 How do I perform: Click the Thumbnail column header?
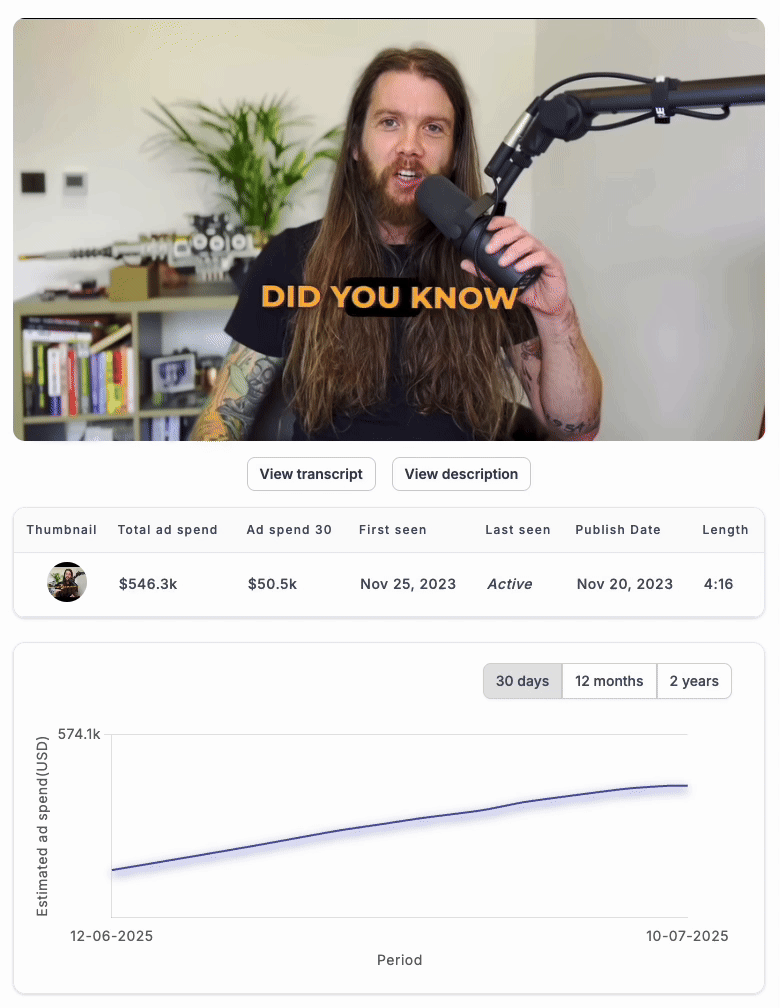(x=61, y=530)
